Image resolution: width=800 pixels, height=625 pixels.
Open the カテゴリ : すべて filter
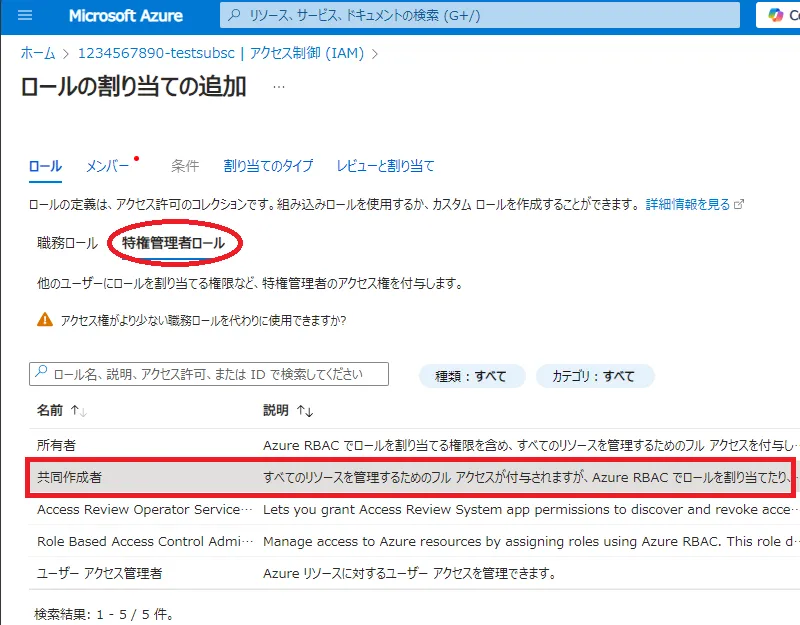click(595, 376)
